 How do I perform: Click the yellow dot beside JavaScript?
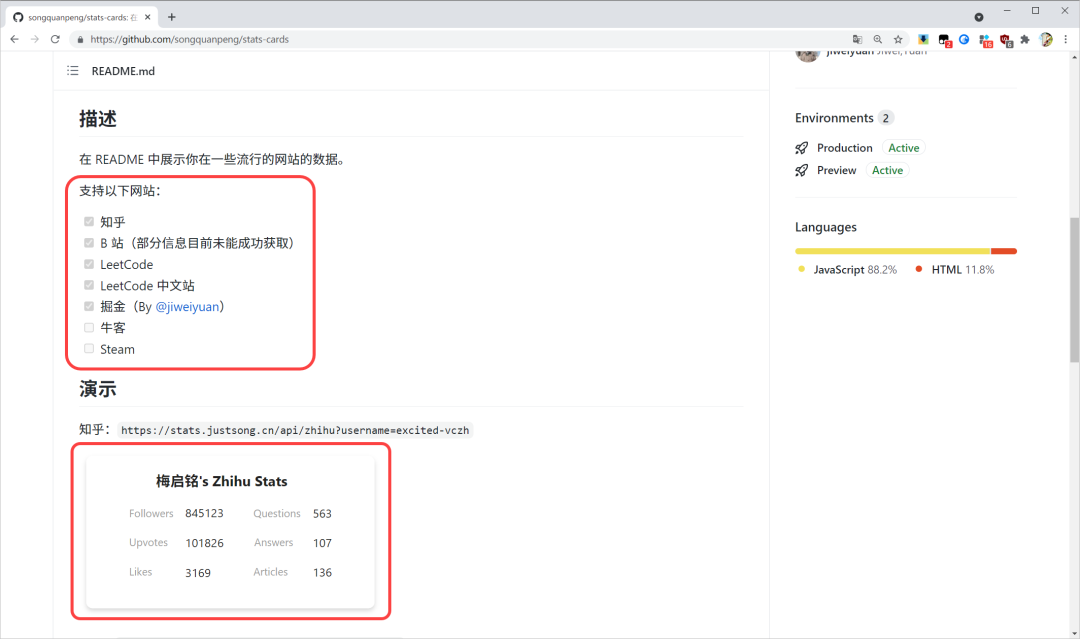tap(801, 269)
